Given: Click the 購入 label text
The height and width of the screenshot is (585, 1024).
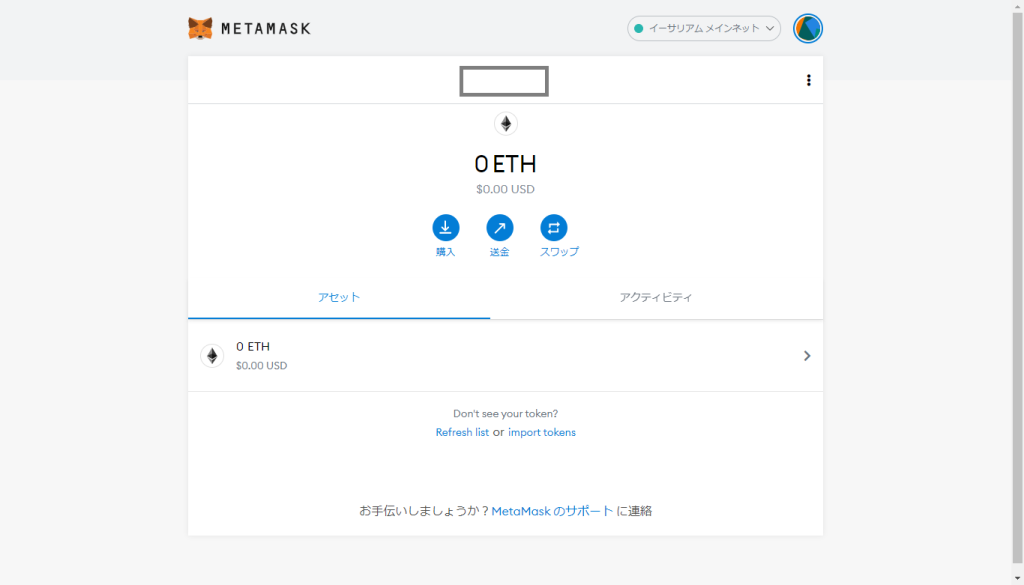Looking at the screenshot, I should click(x=445, y=252).
